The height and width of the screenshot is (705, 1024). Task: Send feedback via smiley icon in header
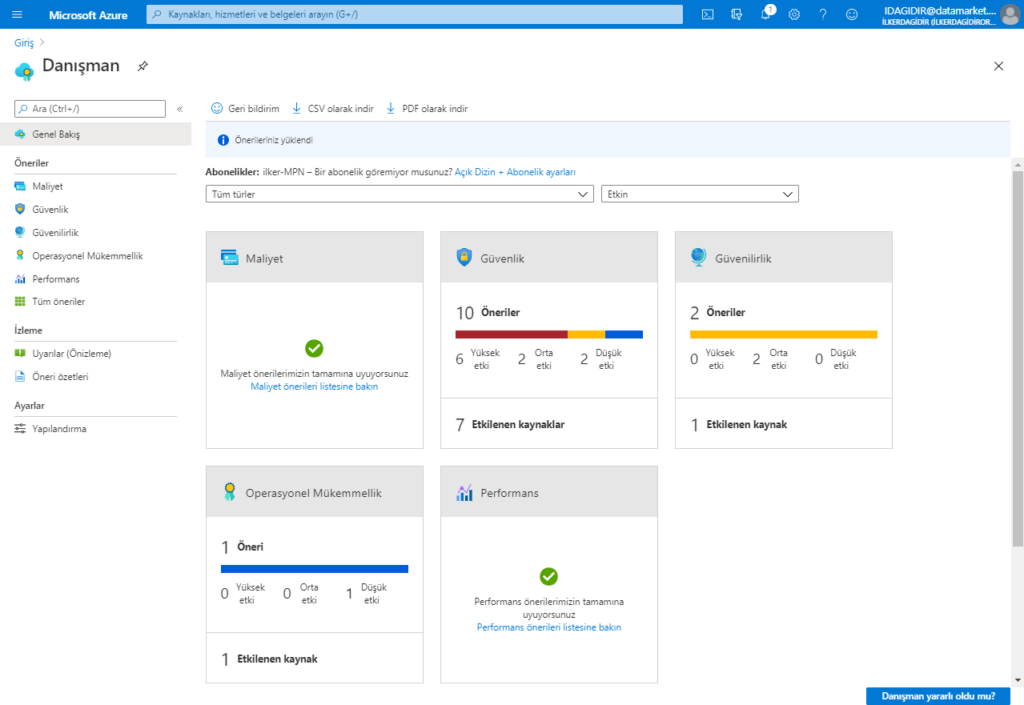coord(852,14)
